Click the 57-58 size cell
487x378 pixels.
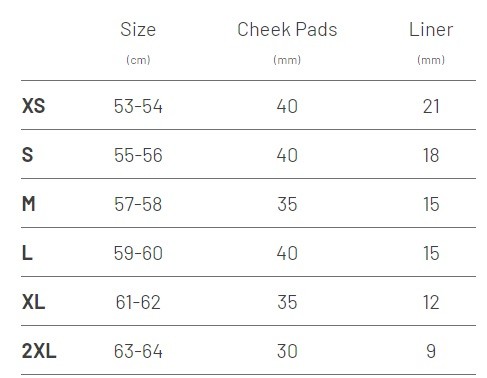(138, 204)
